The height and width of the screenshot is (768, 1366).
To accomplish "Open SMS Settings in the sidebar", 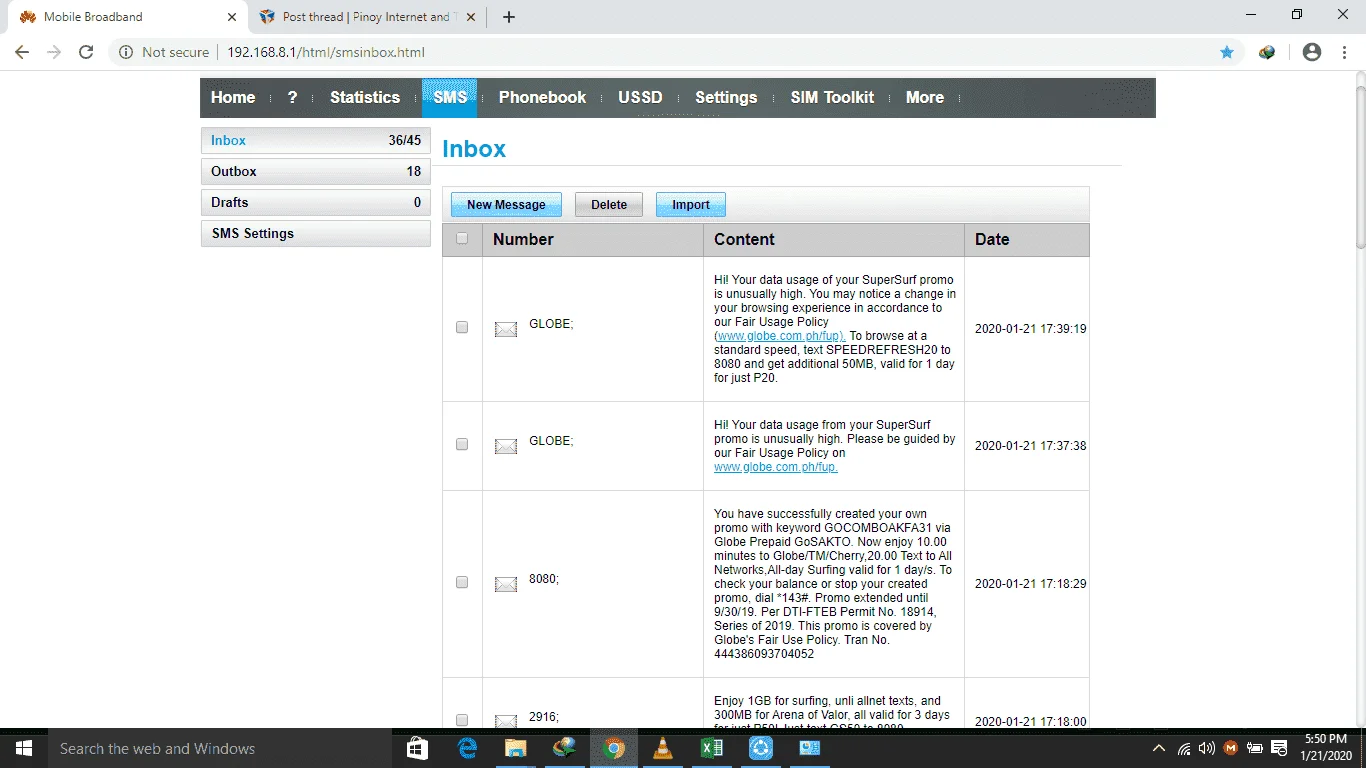I will 315,234.
